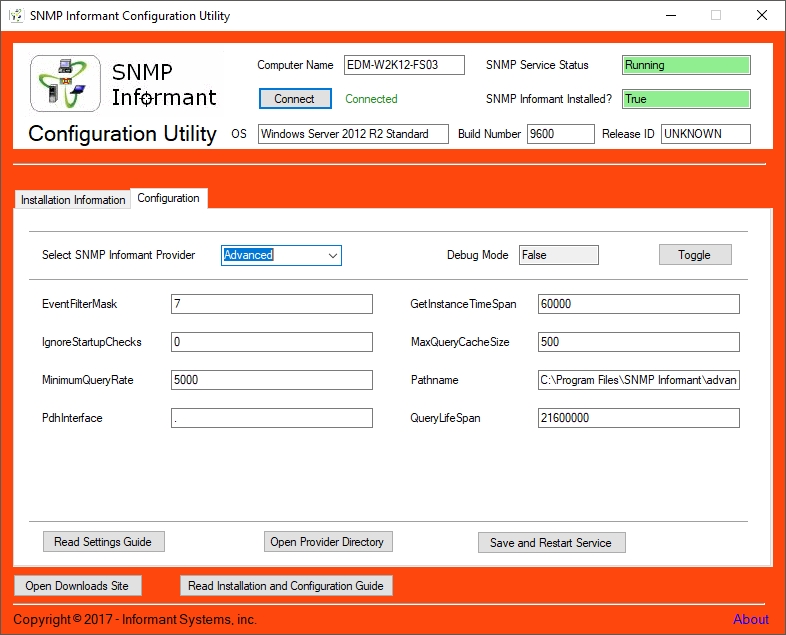This screenshot has width=786, height=635.
Task: Click the QueryLifeSpan label
Action: 445,418
